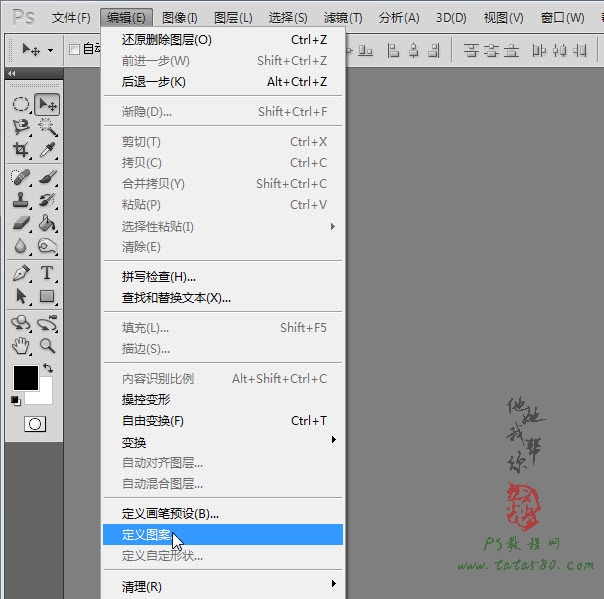604x599 pixels.
Task: Select the Spot Healing Brush tool
Action: click(21, 178)
